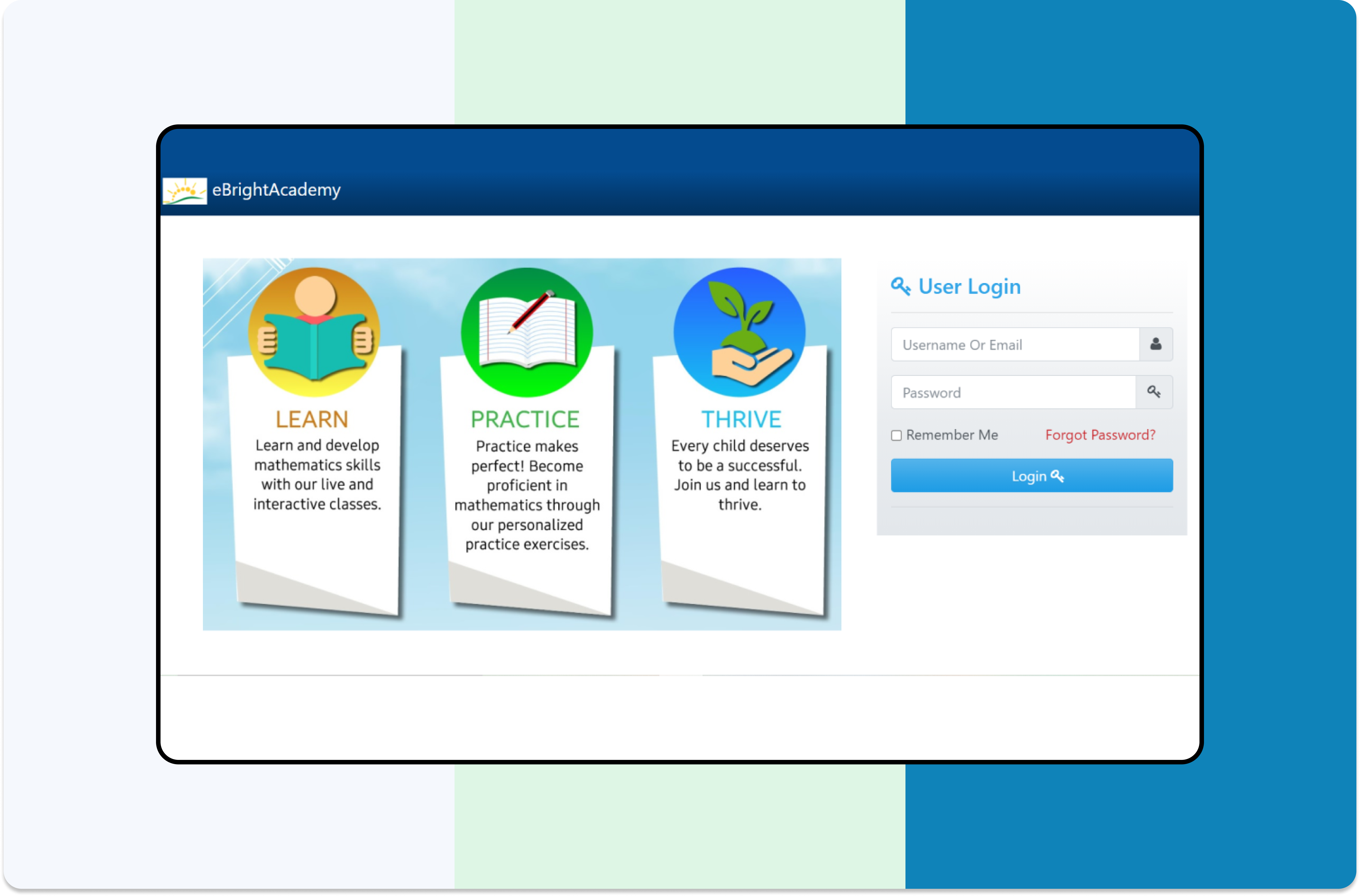Click the orange LEARN heading
This screenshot has height=896, width=1360.
312,419
